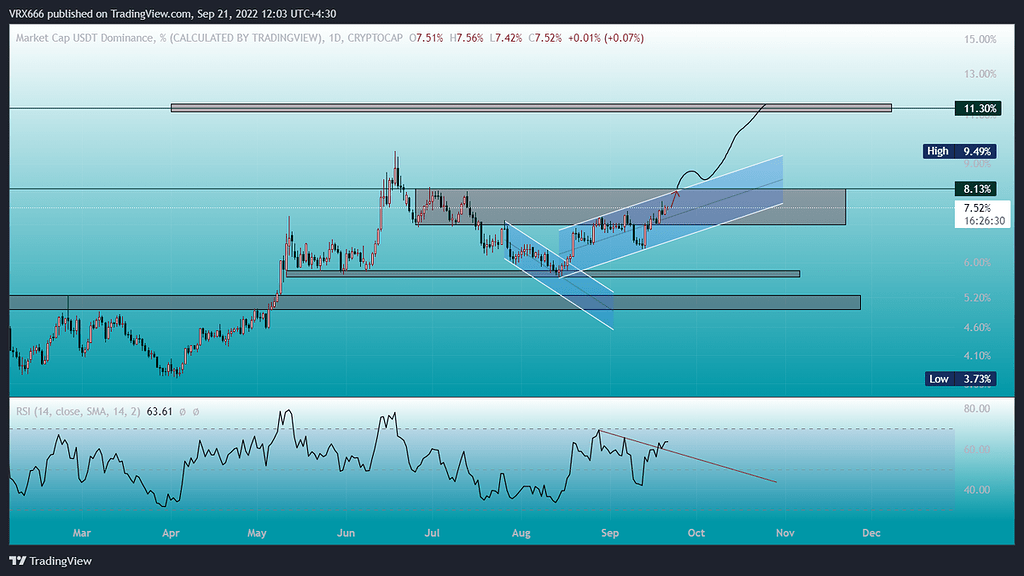Click the red arrow at the channel top
1024x576 pixels.
(x=677, y=192)
